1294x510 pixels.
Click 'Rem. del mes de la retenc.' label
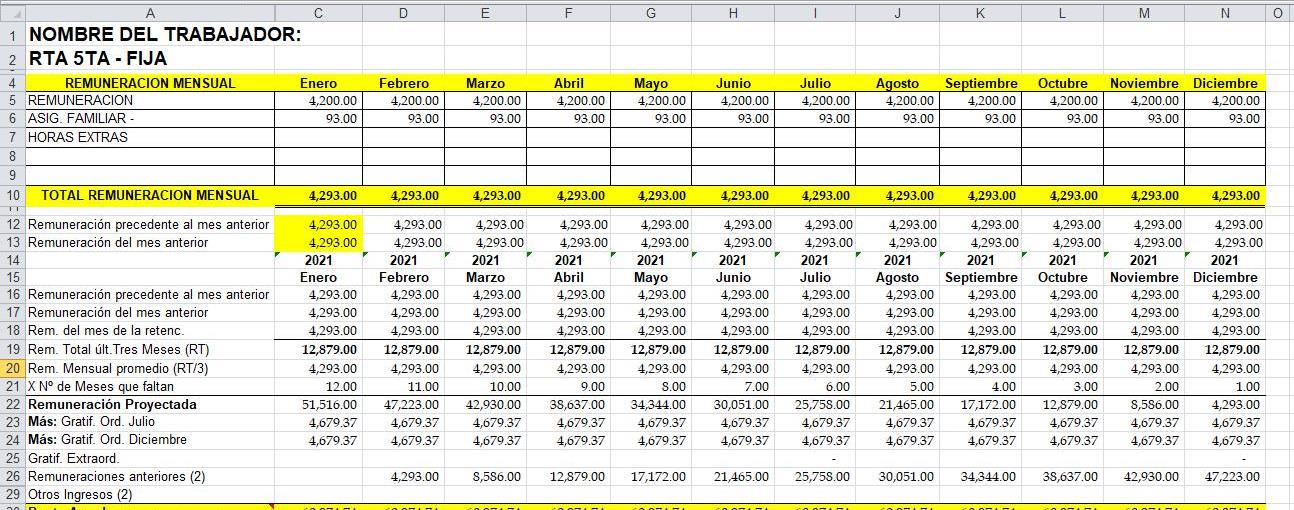(x=104, y=331)
